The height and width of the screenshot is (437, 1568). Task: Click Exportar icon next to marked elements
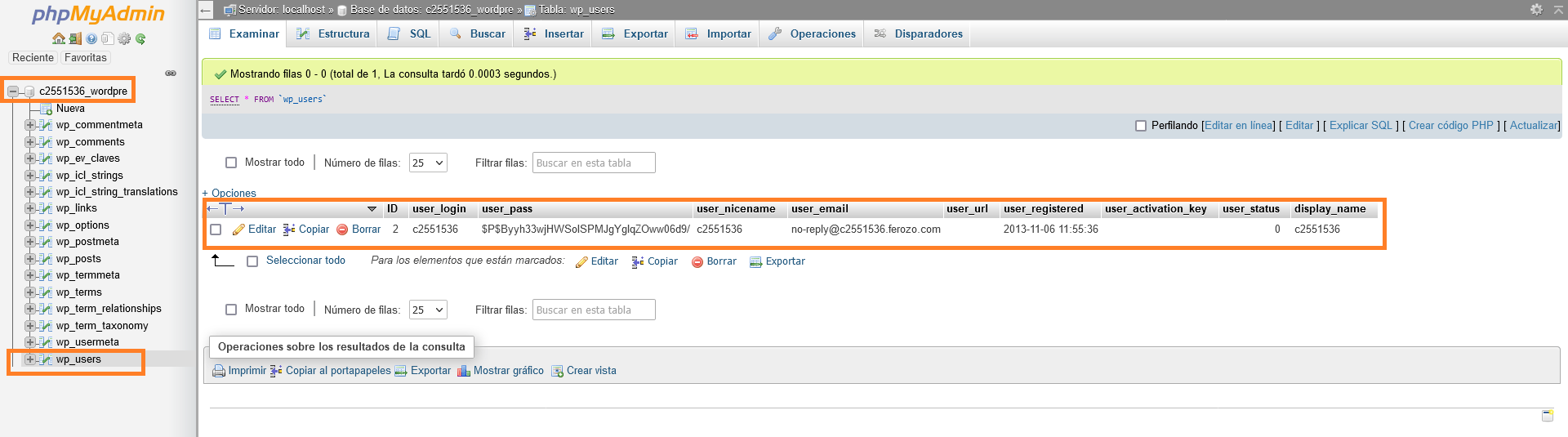[x=756, y=262]
